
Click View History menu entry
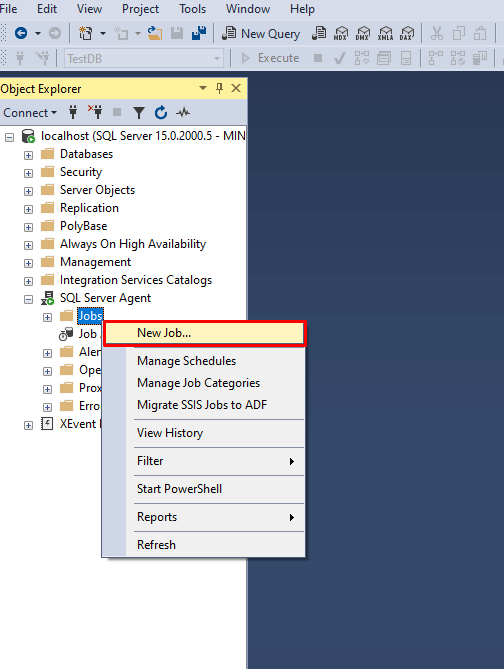click(170, 433)
